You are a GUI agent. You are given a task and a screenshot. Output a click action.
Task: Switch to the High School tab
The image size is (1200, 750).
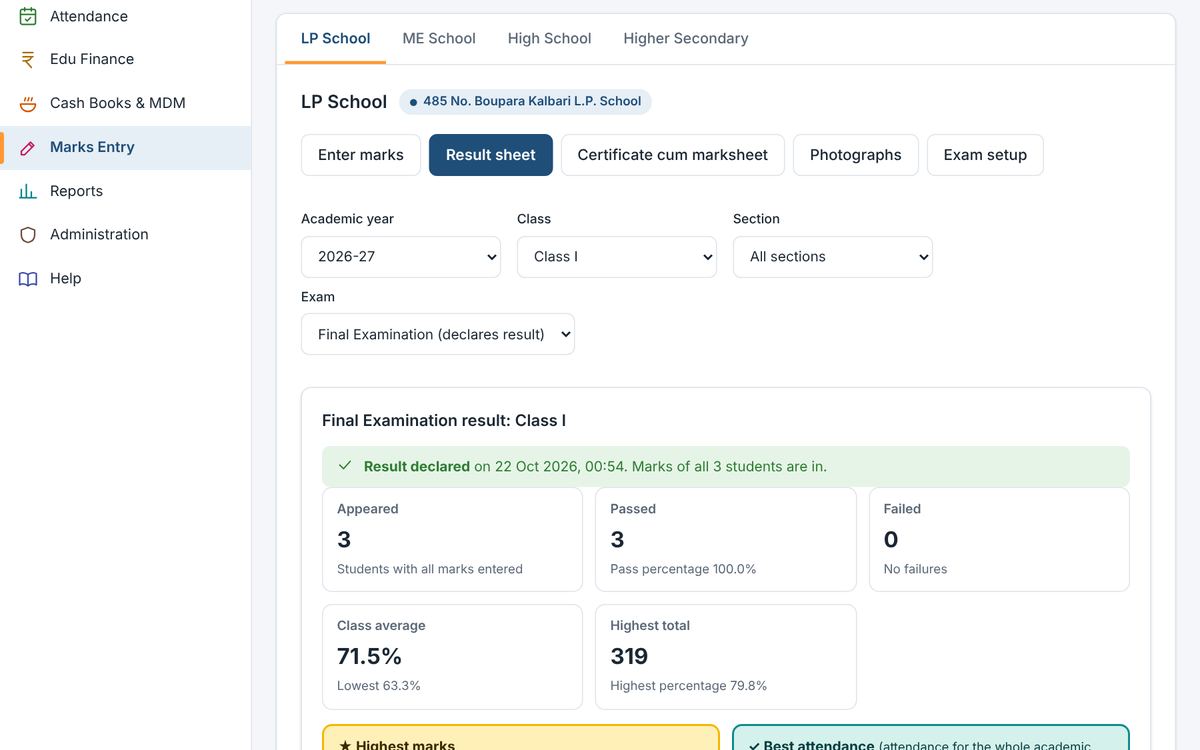[549, 39]
